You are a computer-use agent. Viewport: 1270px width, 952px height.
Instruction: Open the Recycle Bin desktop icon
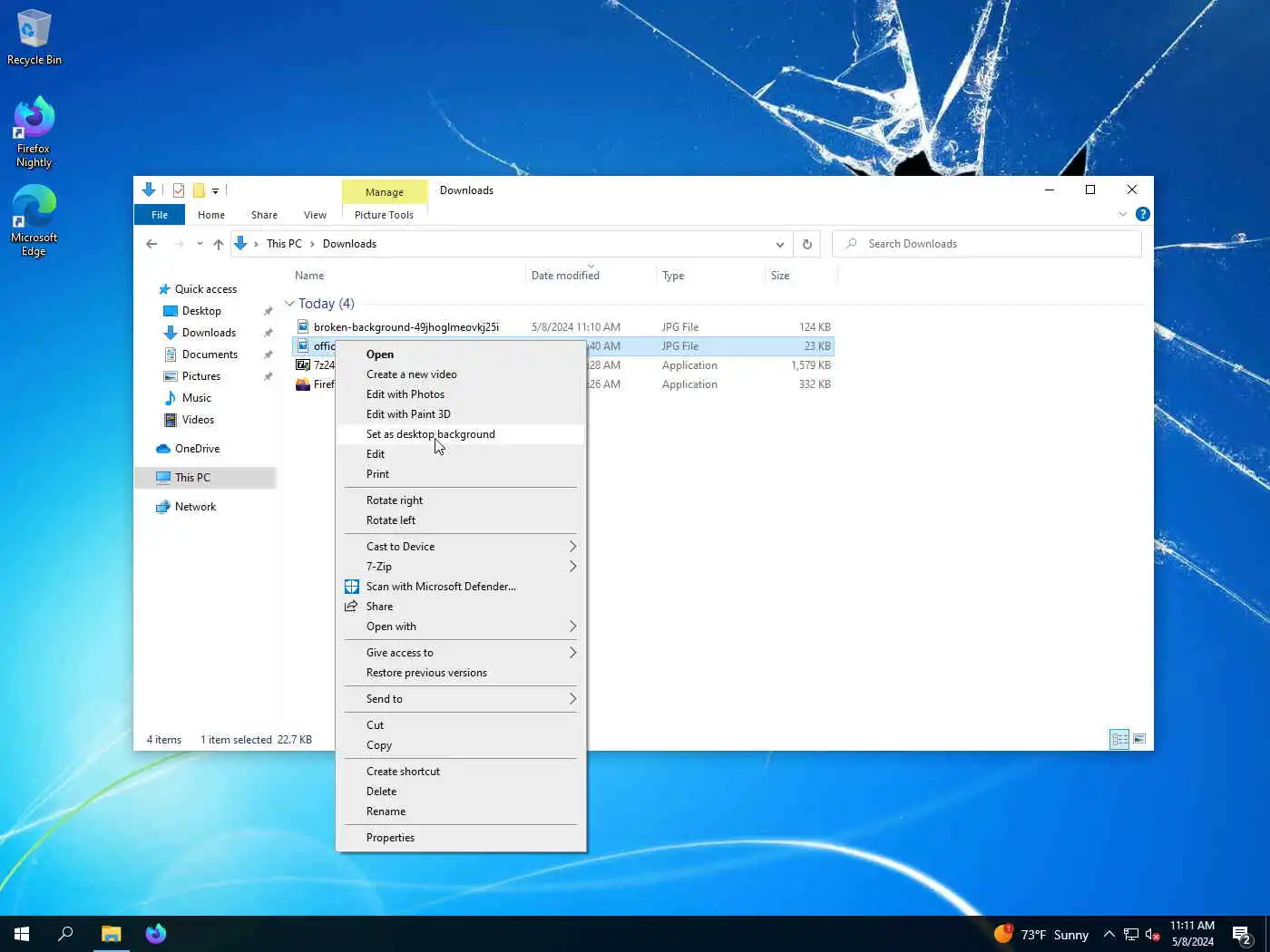[x=34, y=37]
